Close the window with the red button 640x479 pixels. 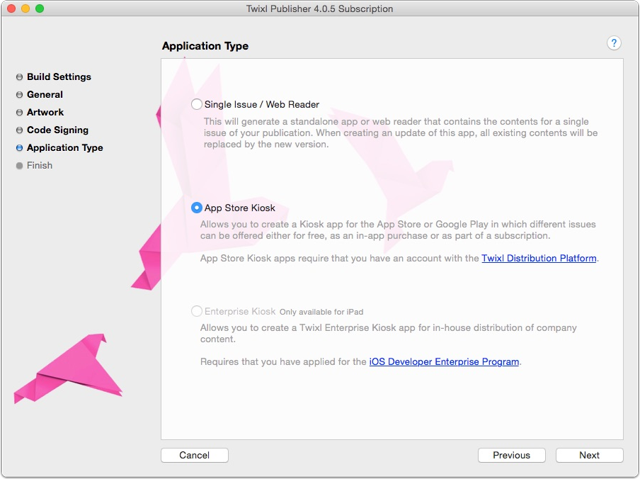(11, 9)
